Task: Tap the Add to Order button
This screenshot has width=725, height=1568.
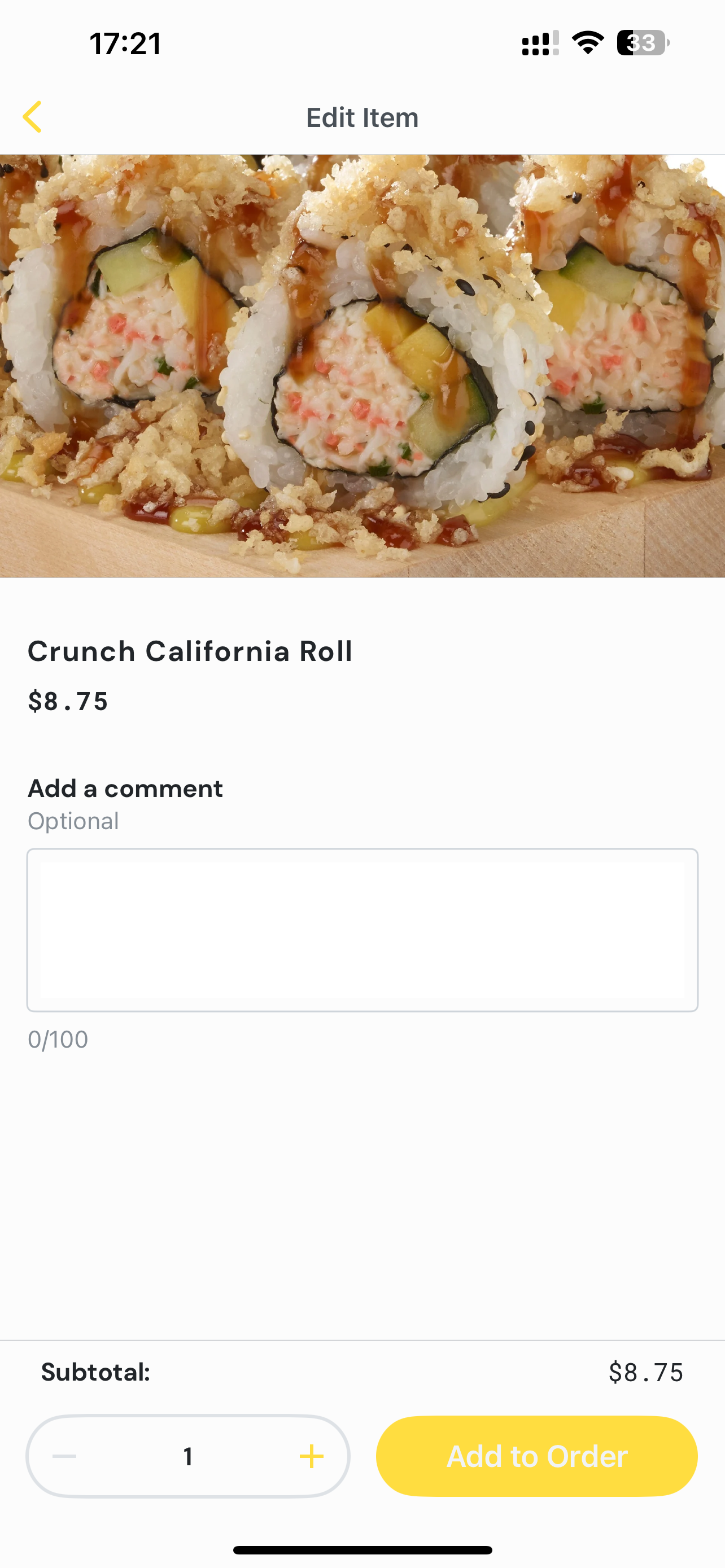Action: [x=536, y=1456]
